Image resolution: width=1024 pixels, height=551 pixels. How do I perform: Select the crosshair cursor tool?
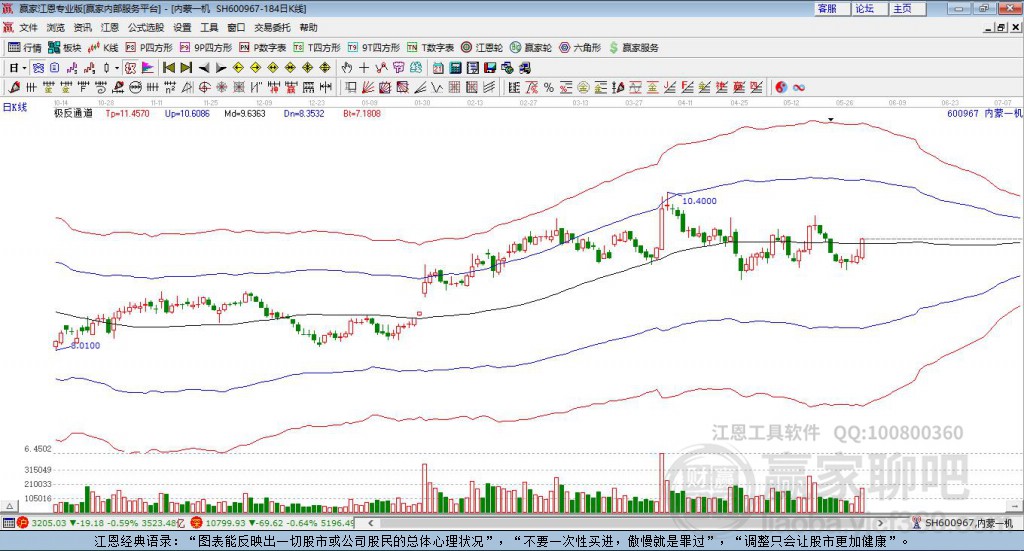click(364, 67)
